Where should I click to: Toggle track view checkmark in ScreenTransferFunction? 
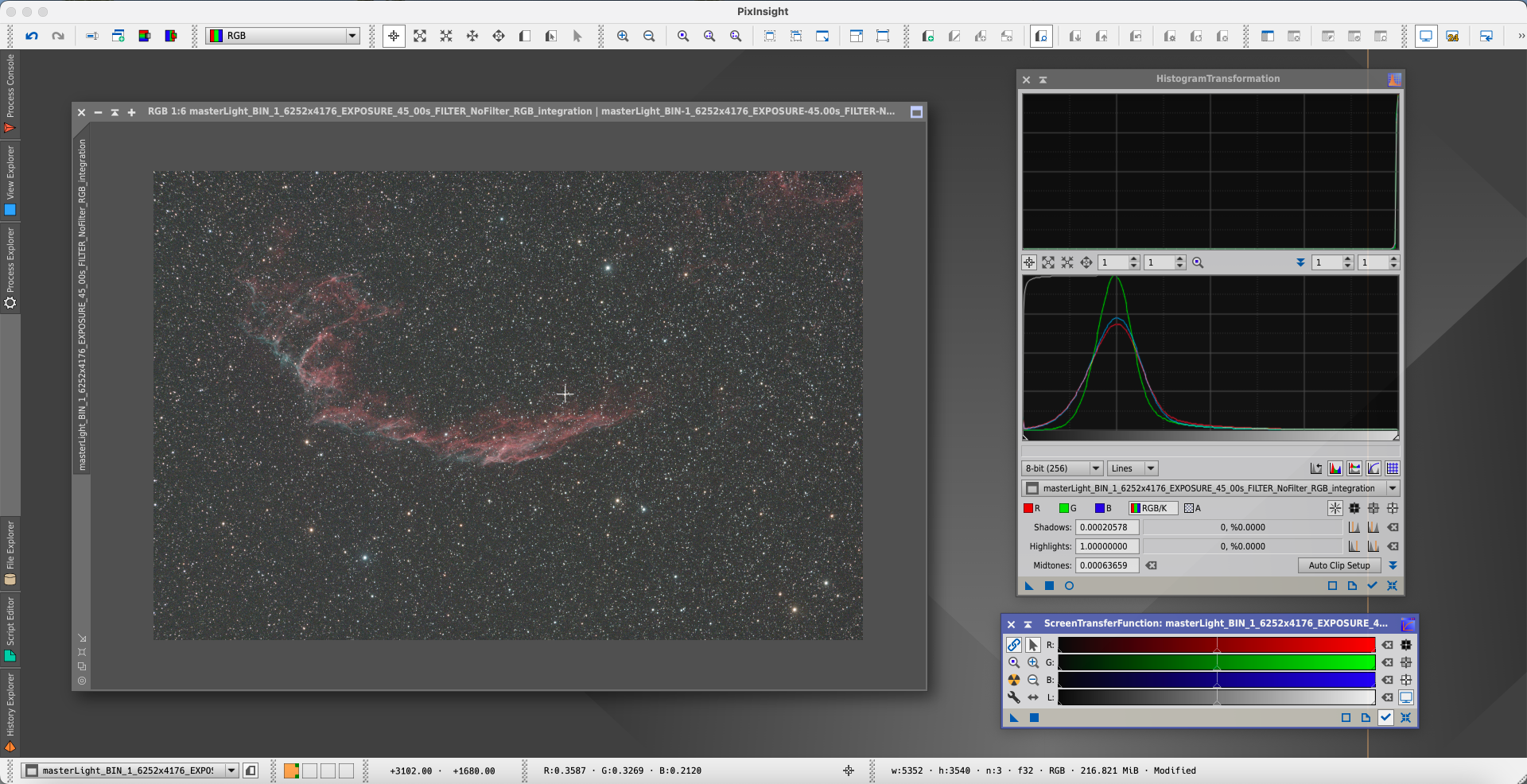pyautogui.click(x=1385, y=717)
